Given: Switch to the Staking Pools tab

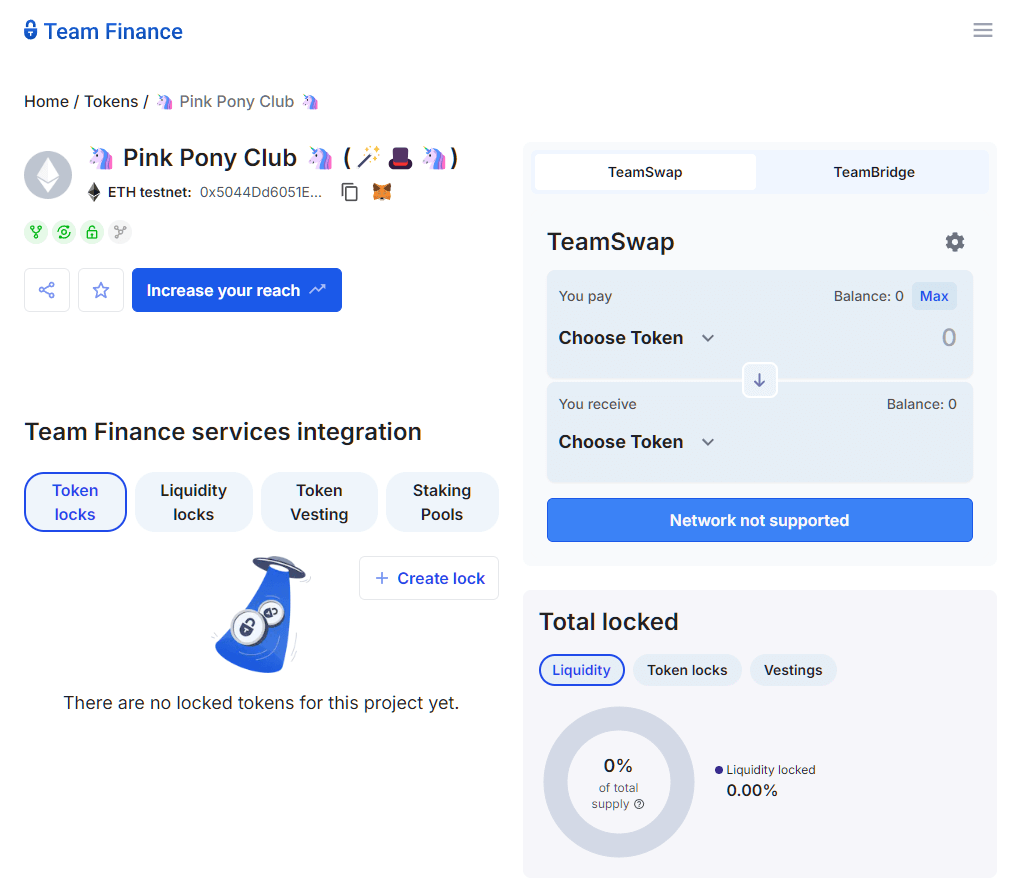Looking at the screenshot, I should click(x=442, y=501).
